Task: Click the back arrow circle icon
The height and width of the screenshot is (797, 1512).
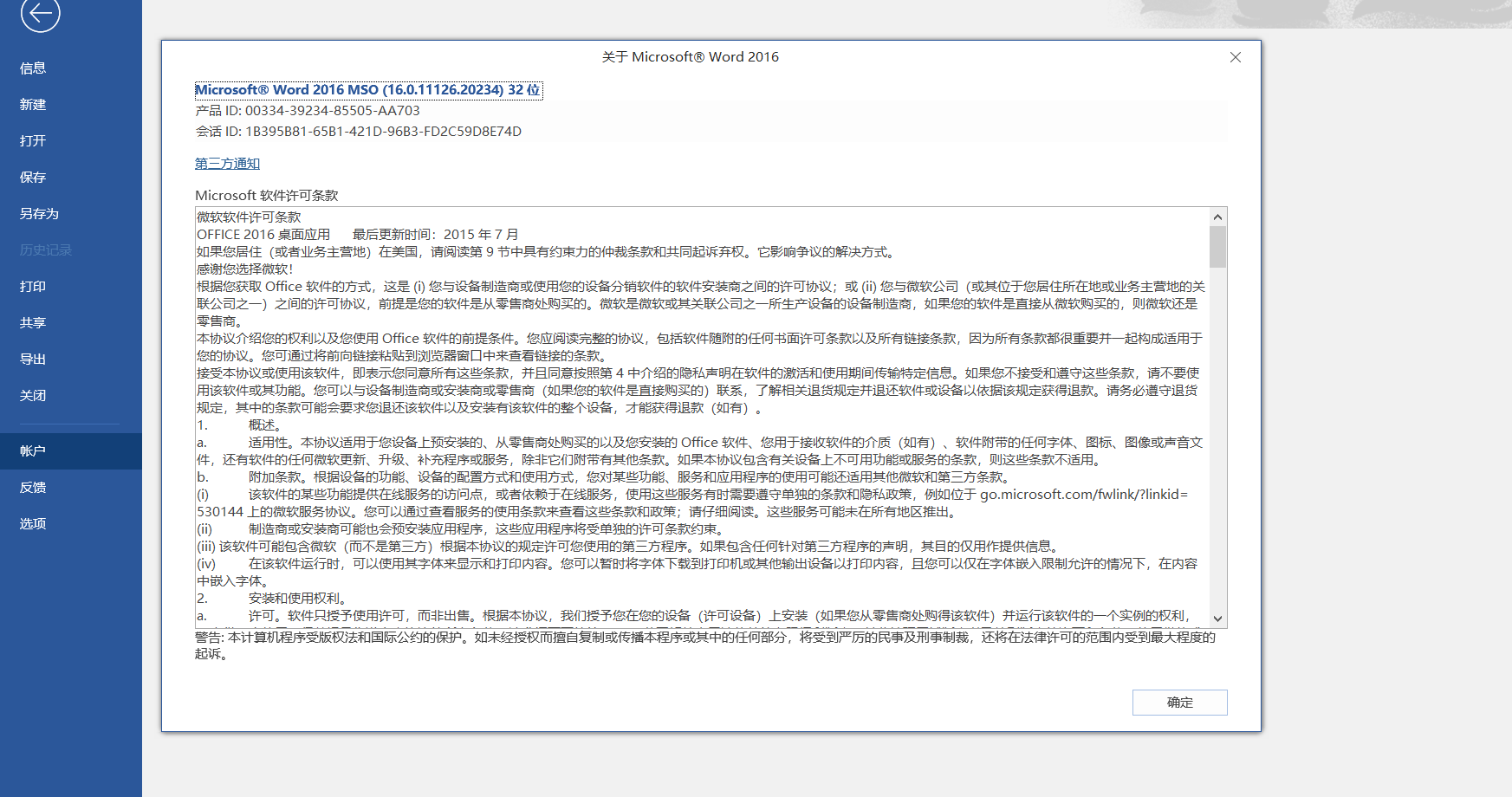Action: (x=40, y=12)
